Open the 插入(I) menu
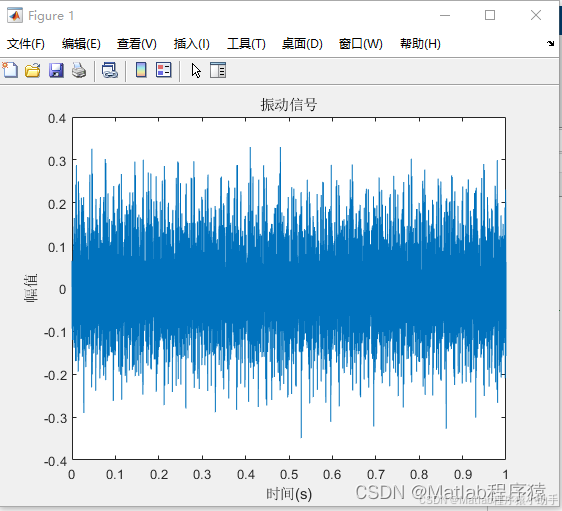 pos(191,44)
